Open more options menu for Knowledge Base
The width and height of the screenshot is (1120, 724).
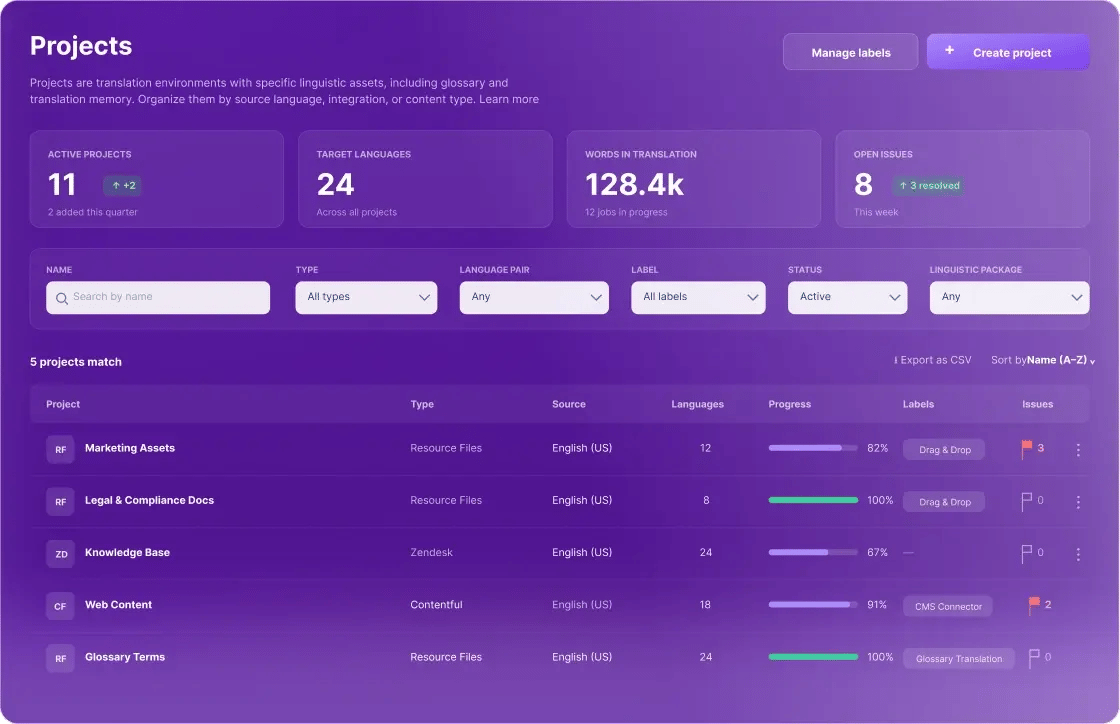[x=1078, y=554]
